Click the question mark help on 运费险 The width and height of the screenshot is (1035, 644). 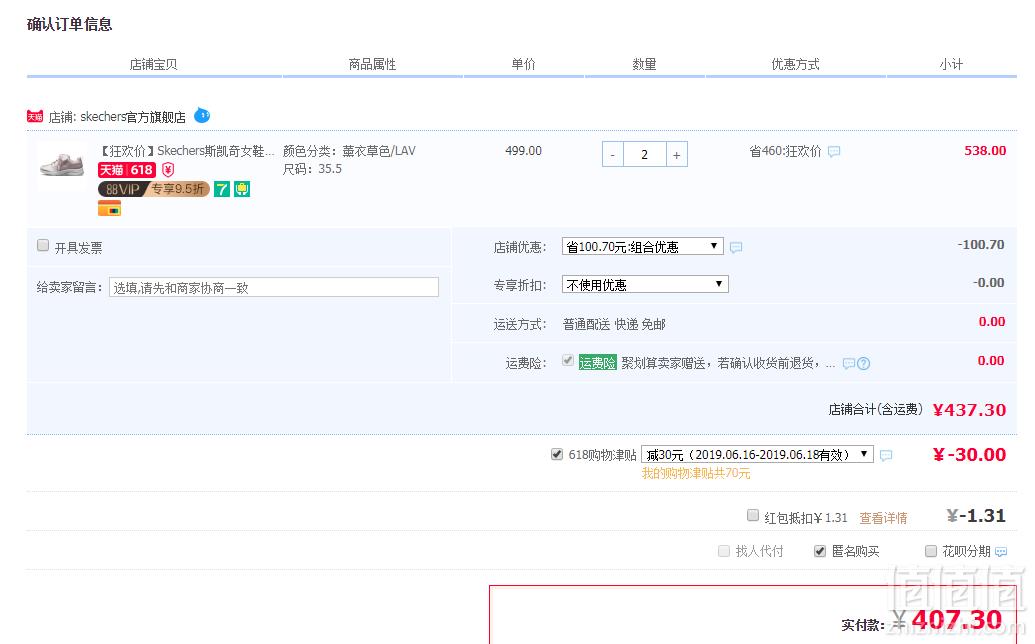pyautogui.click(x=863, y=364)
